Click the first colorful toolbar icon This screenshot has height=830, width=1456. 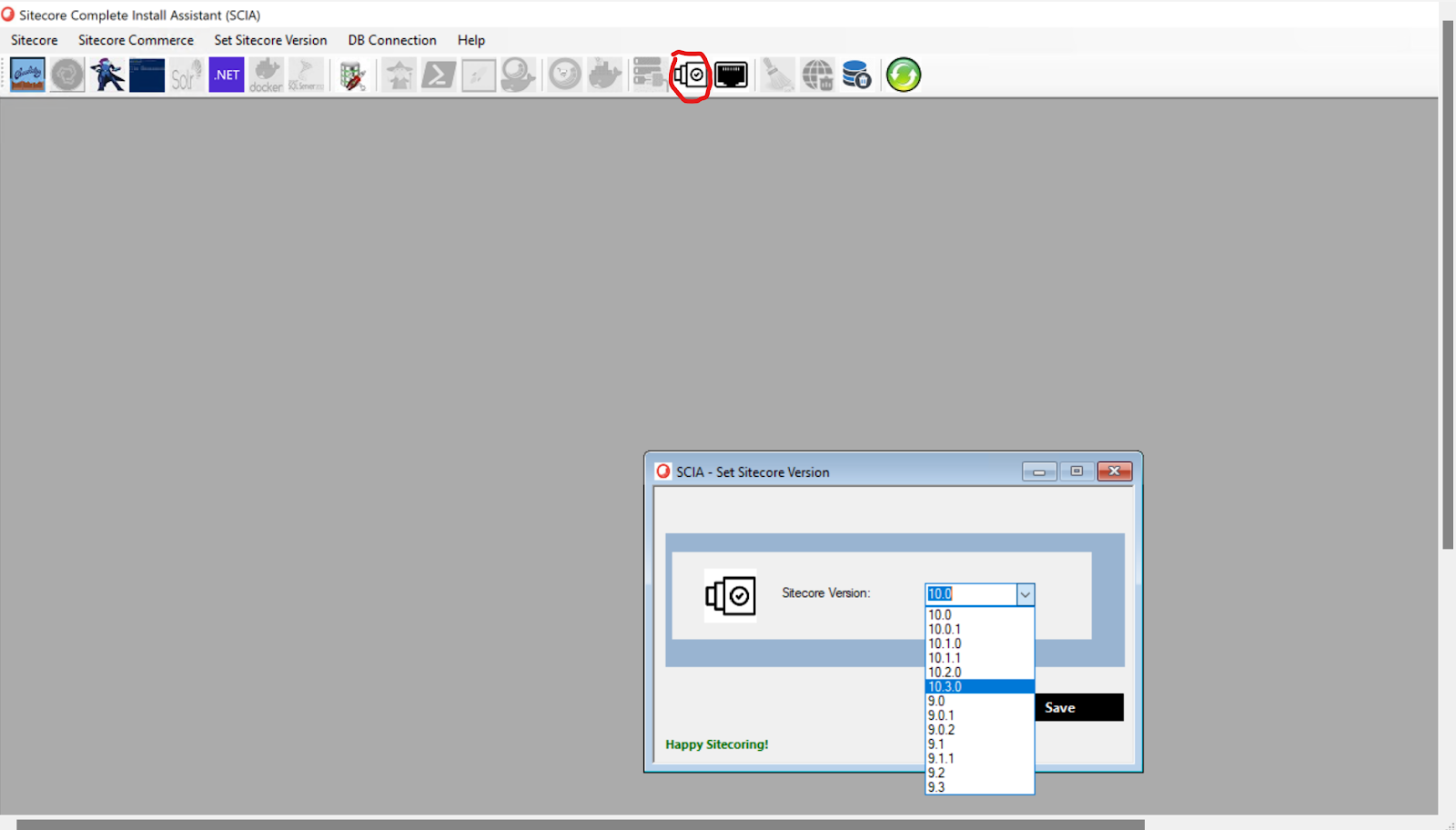[x=27, y=75]
